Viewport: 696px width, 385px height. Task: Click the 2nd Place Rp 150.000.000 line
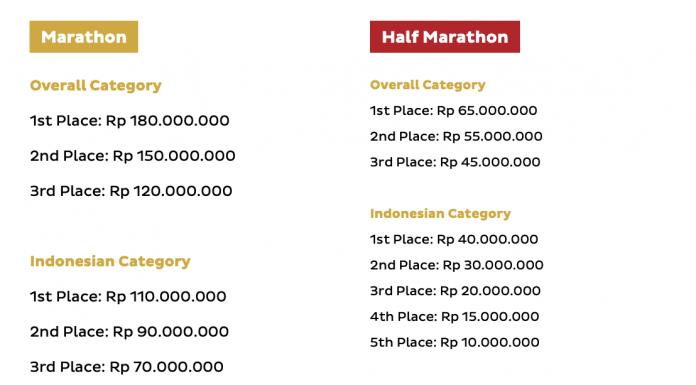tap(132, 156)
